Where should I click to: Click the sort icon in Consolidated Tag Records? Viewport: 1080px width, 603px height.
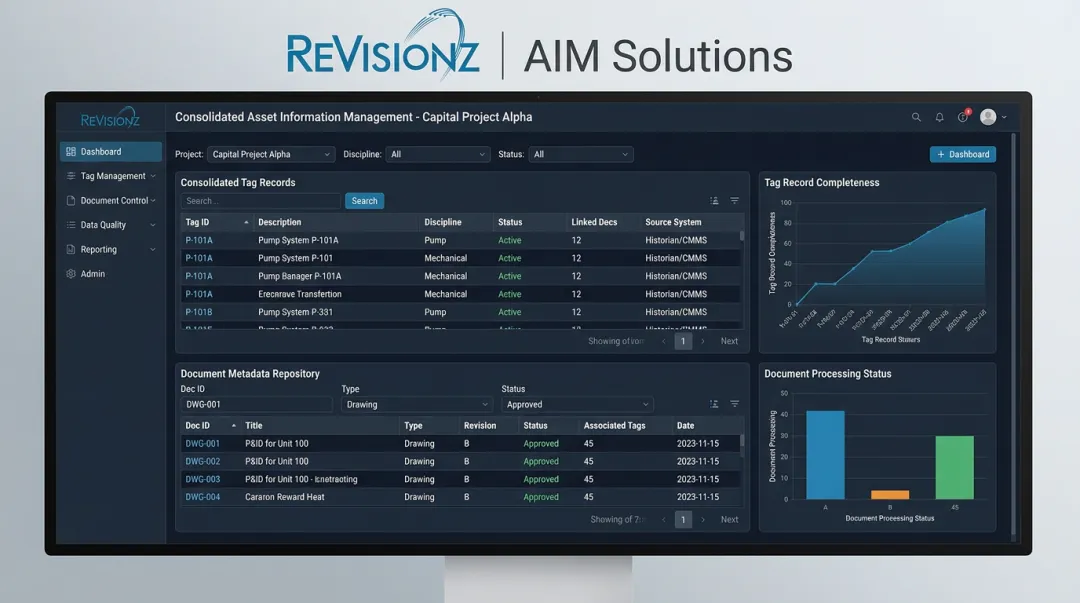click(714, 201)
